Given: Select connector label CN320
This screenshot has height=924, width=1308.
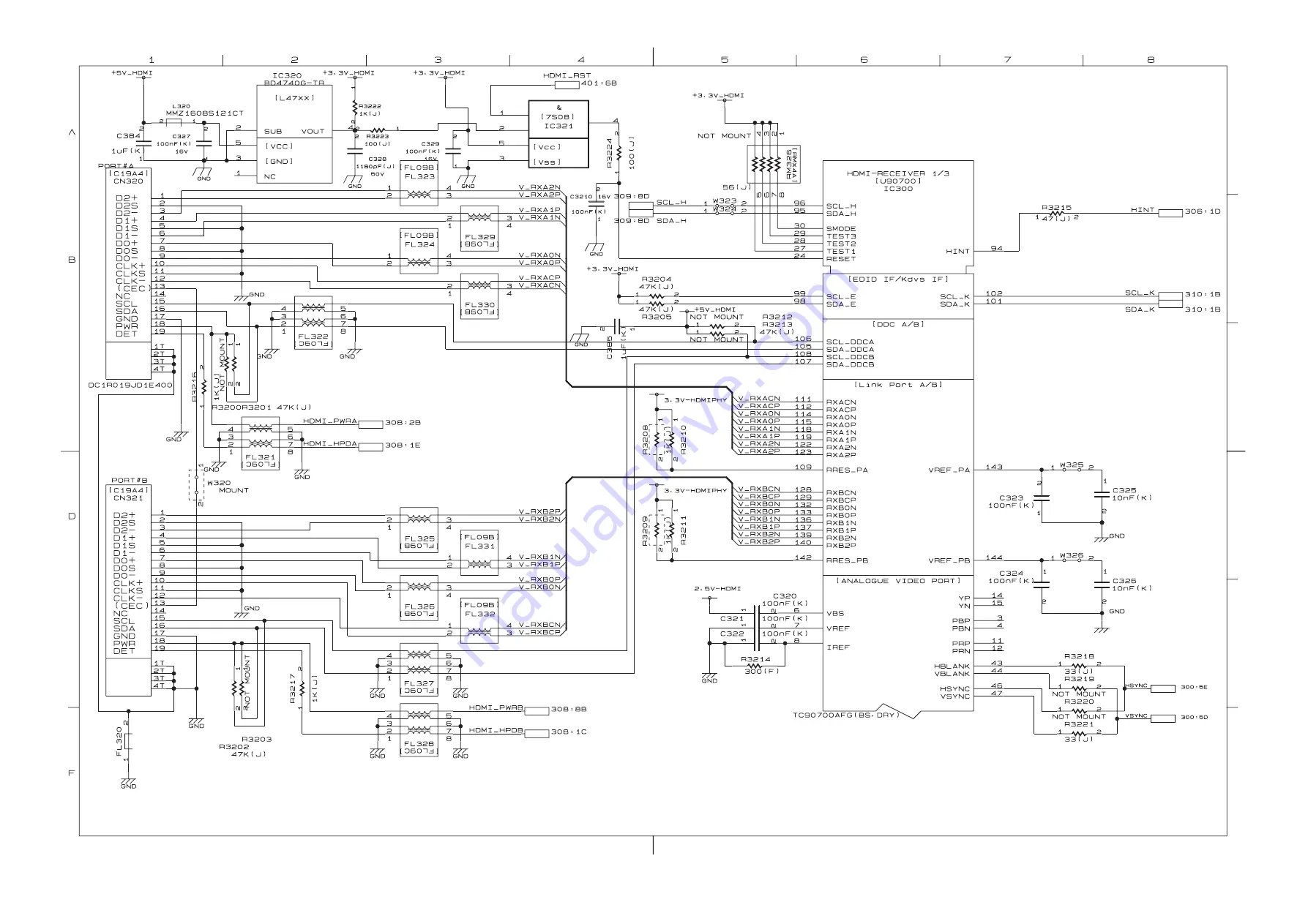Looking at the screenshot, I should point(128,181).
